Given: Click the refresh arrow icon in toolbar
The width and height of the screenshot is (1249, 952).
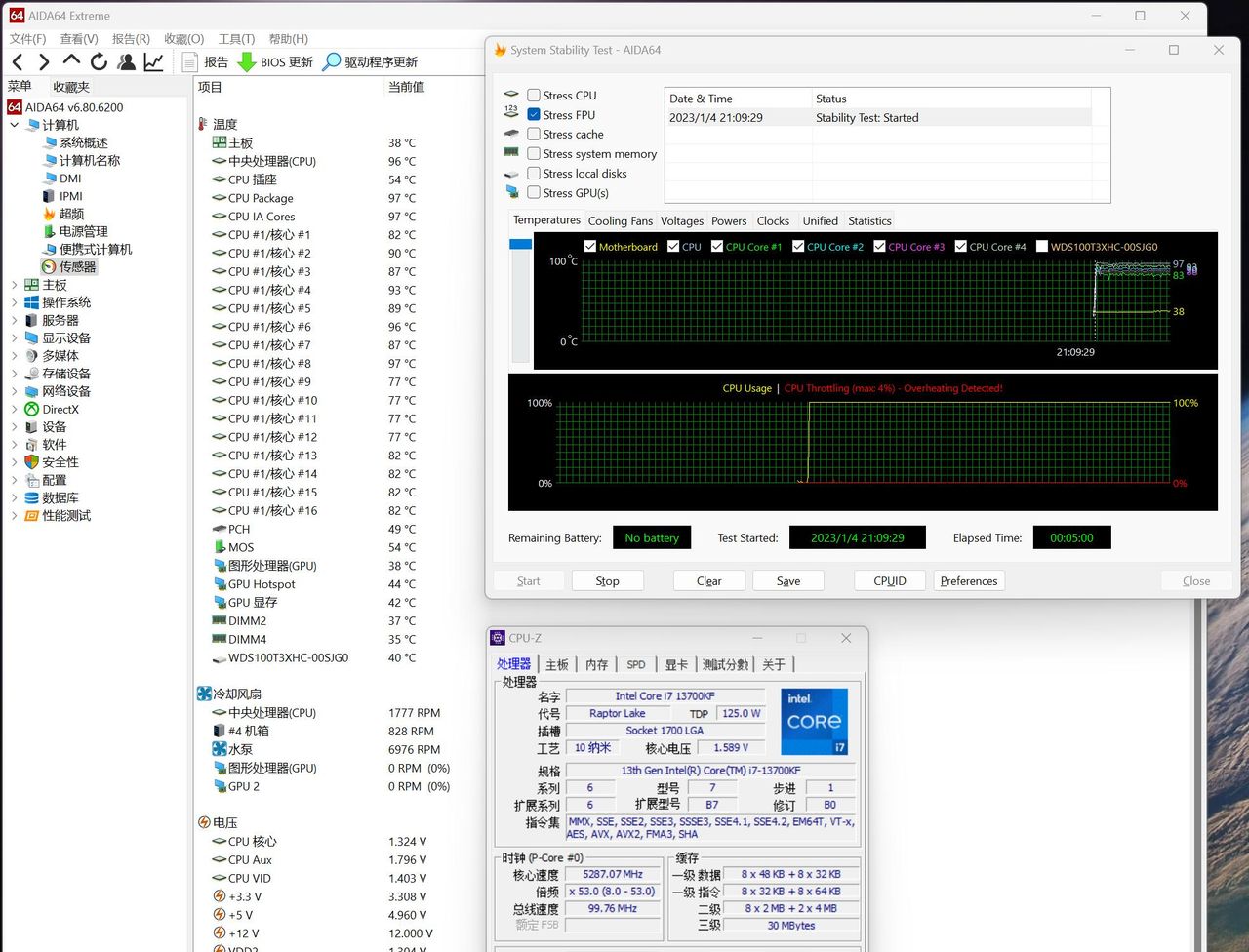Looking at the screenshot, I should coord(99,61).
